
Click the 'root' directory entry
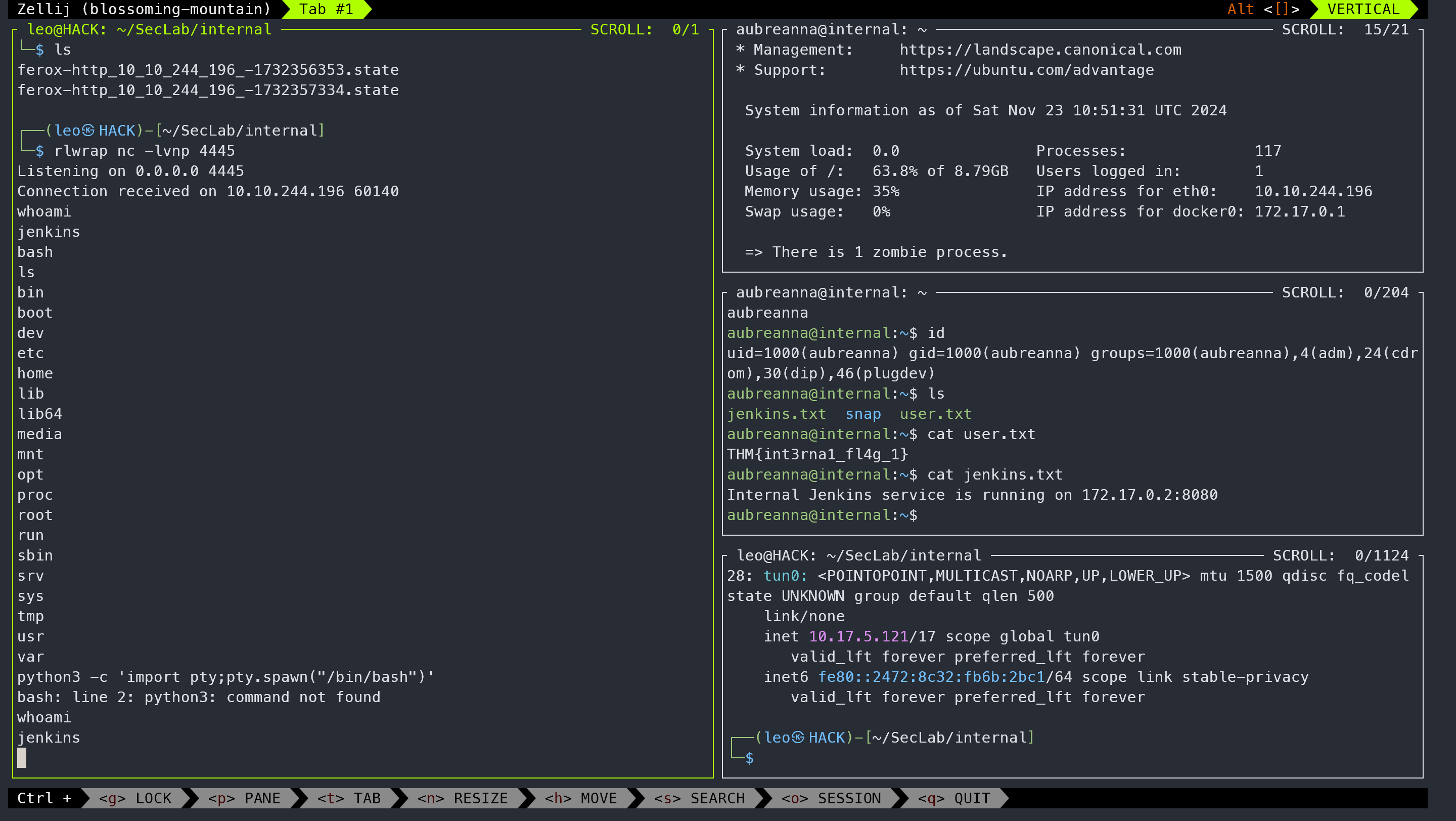point(35,515)
